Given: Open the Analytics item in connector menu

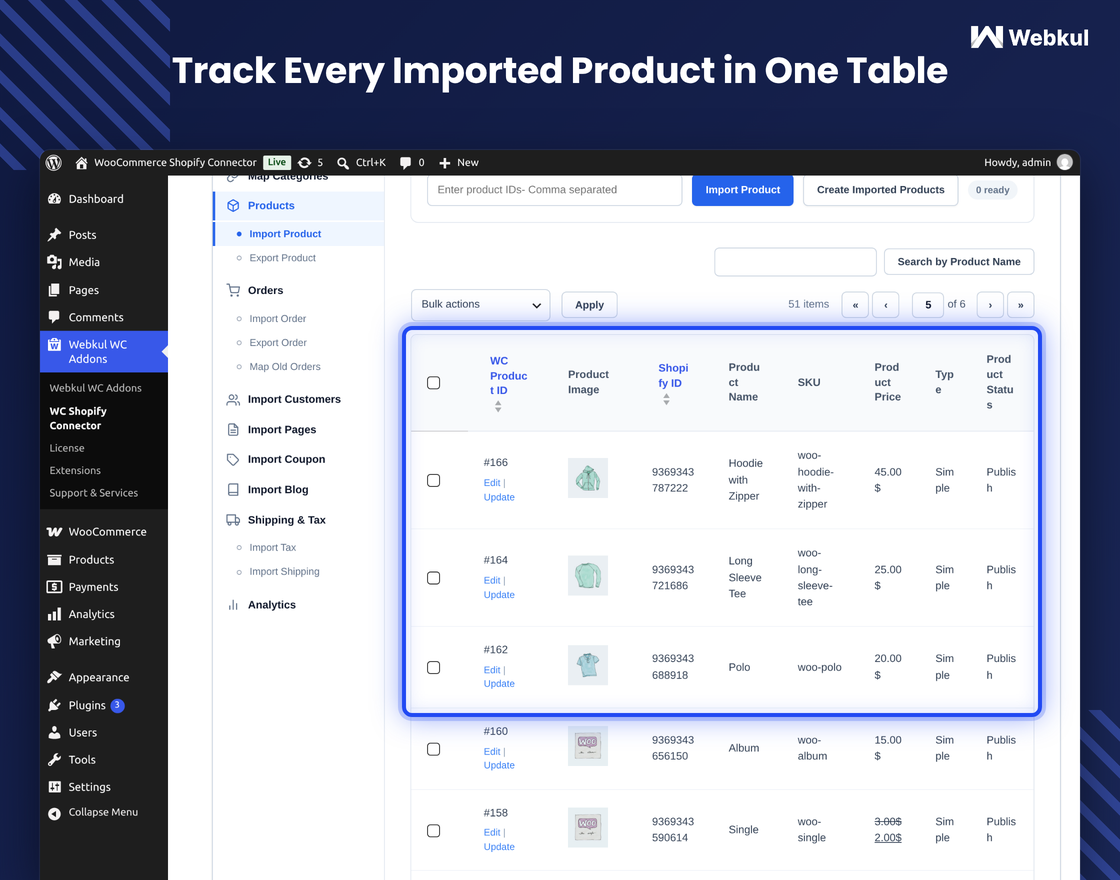Looking at the screenshot, I should click(271, 605).
